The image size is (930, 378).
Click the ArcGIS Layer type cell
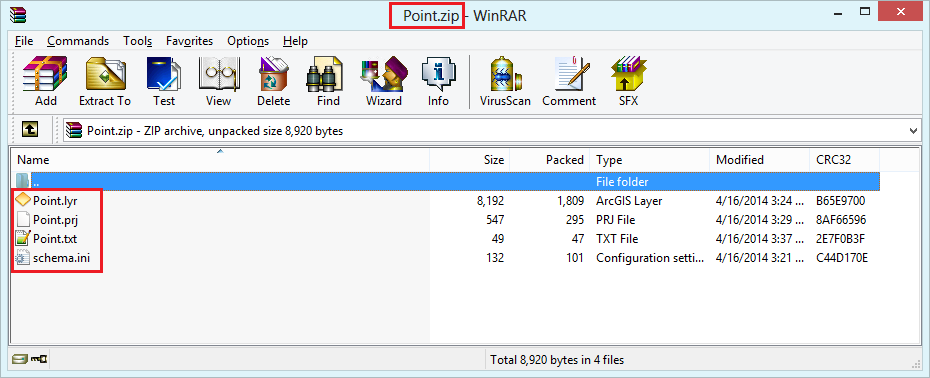pos(629,201)
